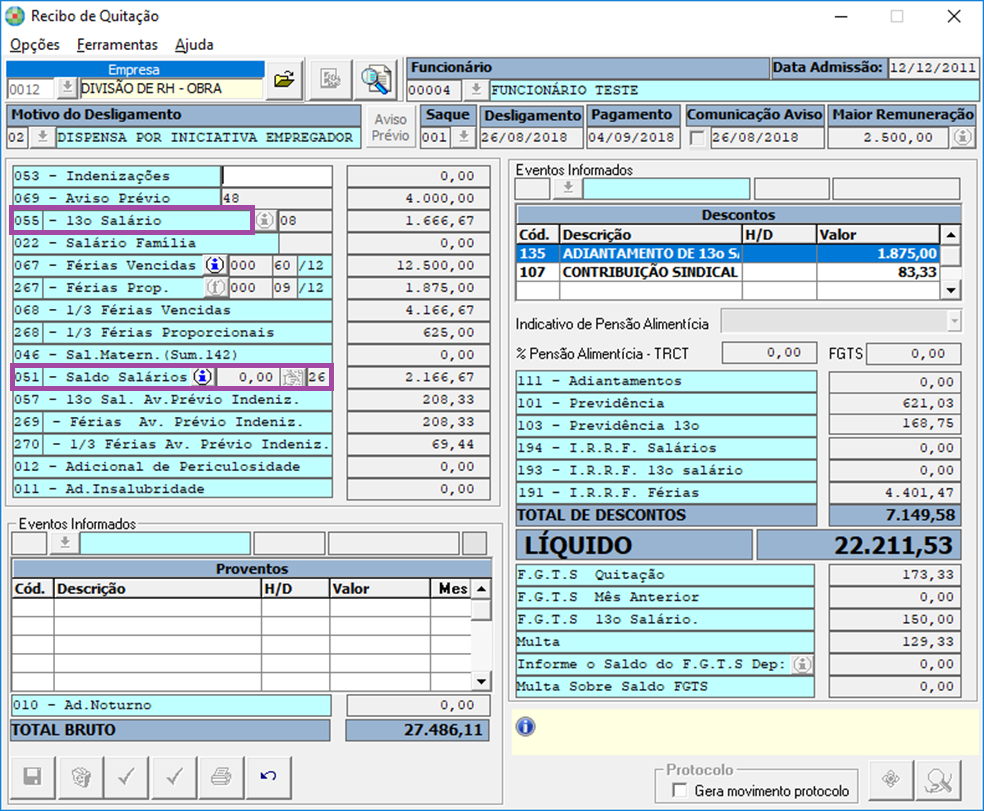984x811 pixels.
Task: Open the Ferramentas menu
Action: (x=117, y=45)
